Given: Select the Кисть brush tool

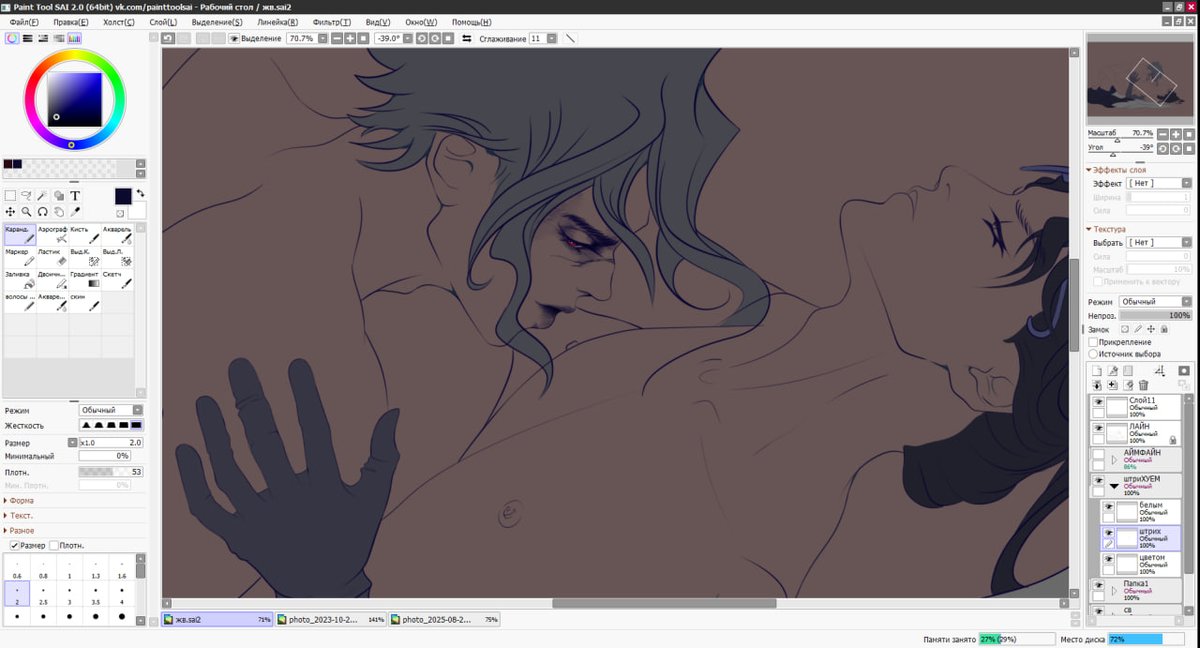Looking at the screenshot, I should tap(86, 234).
